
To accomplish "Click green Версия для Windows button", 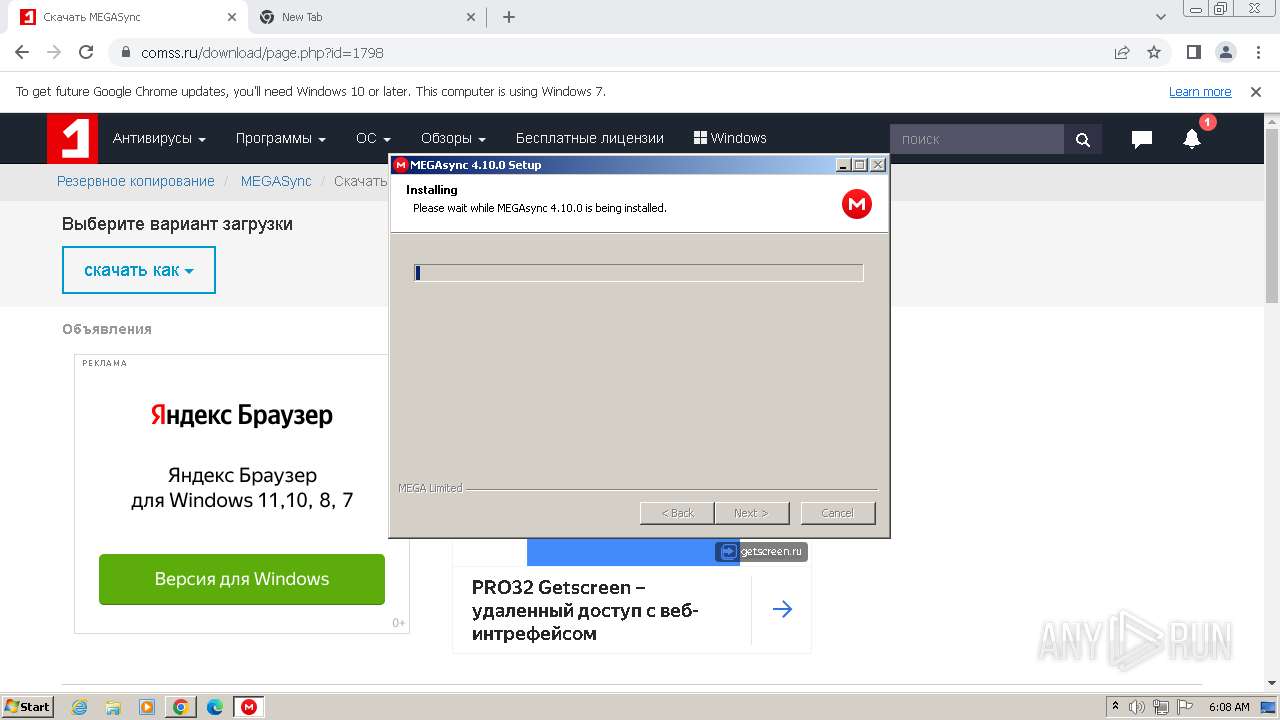I will (242, 579).
